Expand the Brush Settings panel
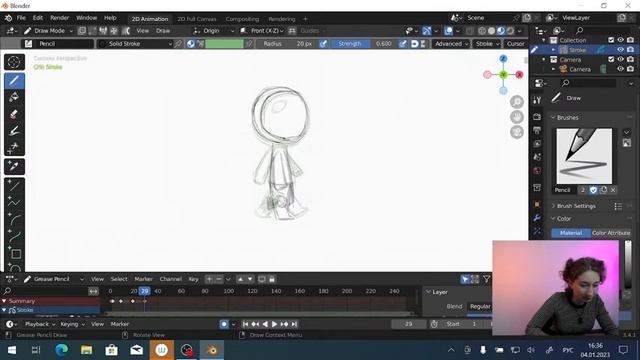Screen dimensions: 640x360 click(576, 206)
